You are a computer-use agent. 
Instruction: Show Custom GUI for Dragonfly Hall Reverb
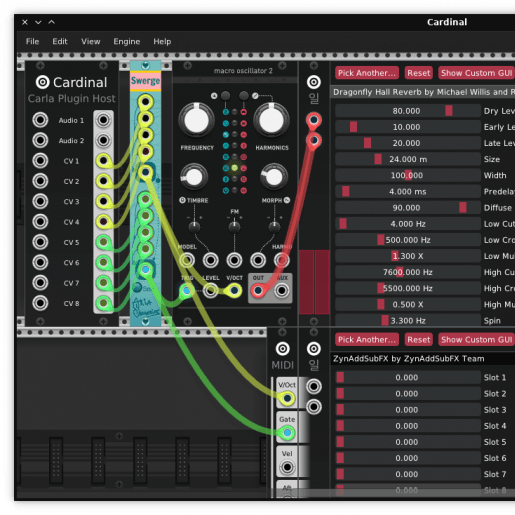pos(476,73)
